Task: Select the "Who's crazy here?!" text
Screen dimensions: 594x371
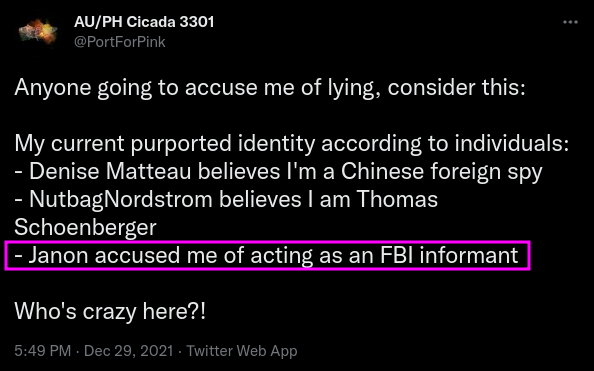Action: point(110,312)
